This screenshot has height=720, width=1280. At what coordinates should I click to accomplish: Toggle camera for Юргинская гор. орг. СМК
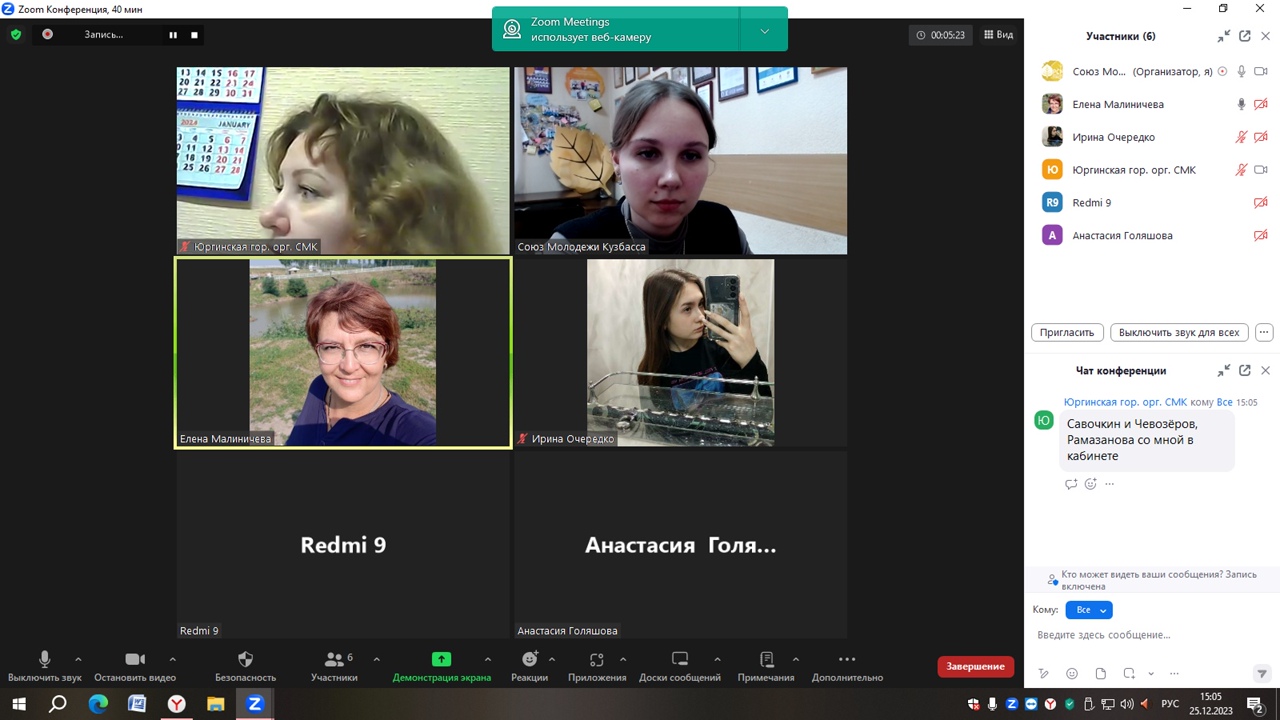point(1261,170)
